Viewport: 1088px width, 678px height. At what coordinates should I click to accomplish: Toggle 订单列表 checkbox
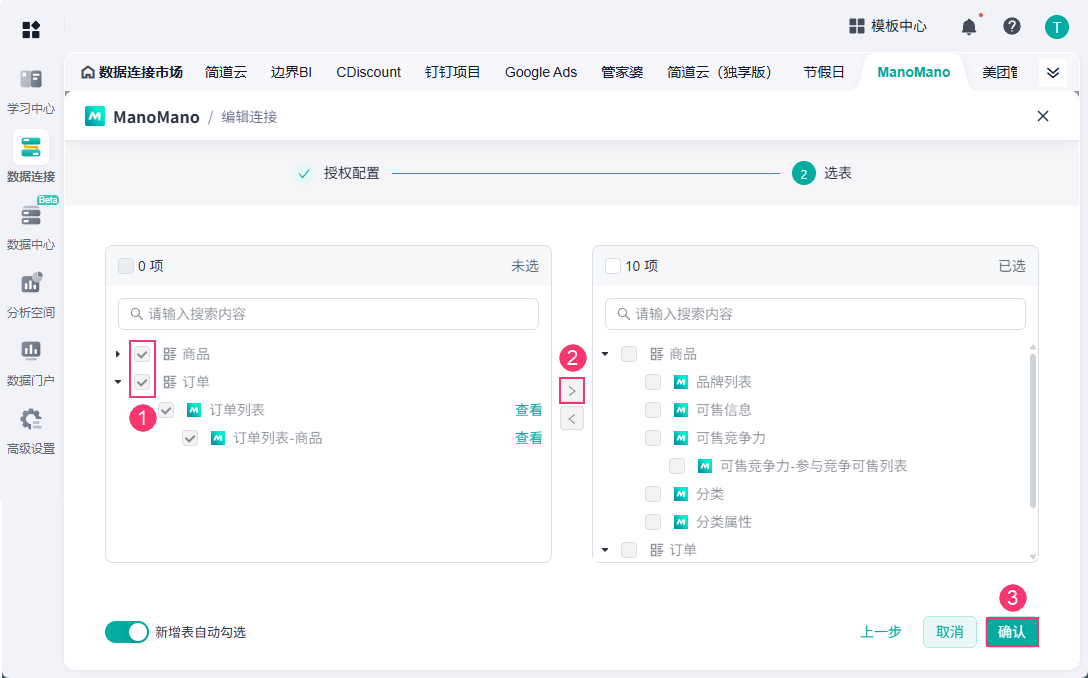click(x=167, y=410)
